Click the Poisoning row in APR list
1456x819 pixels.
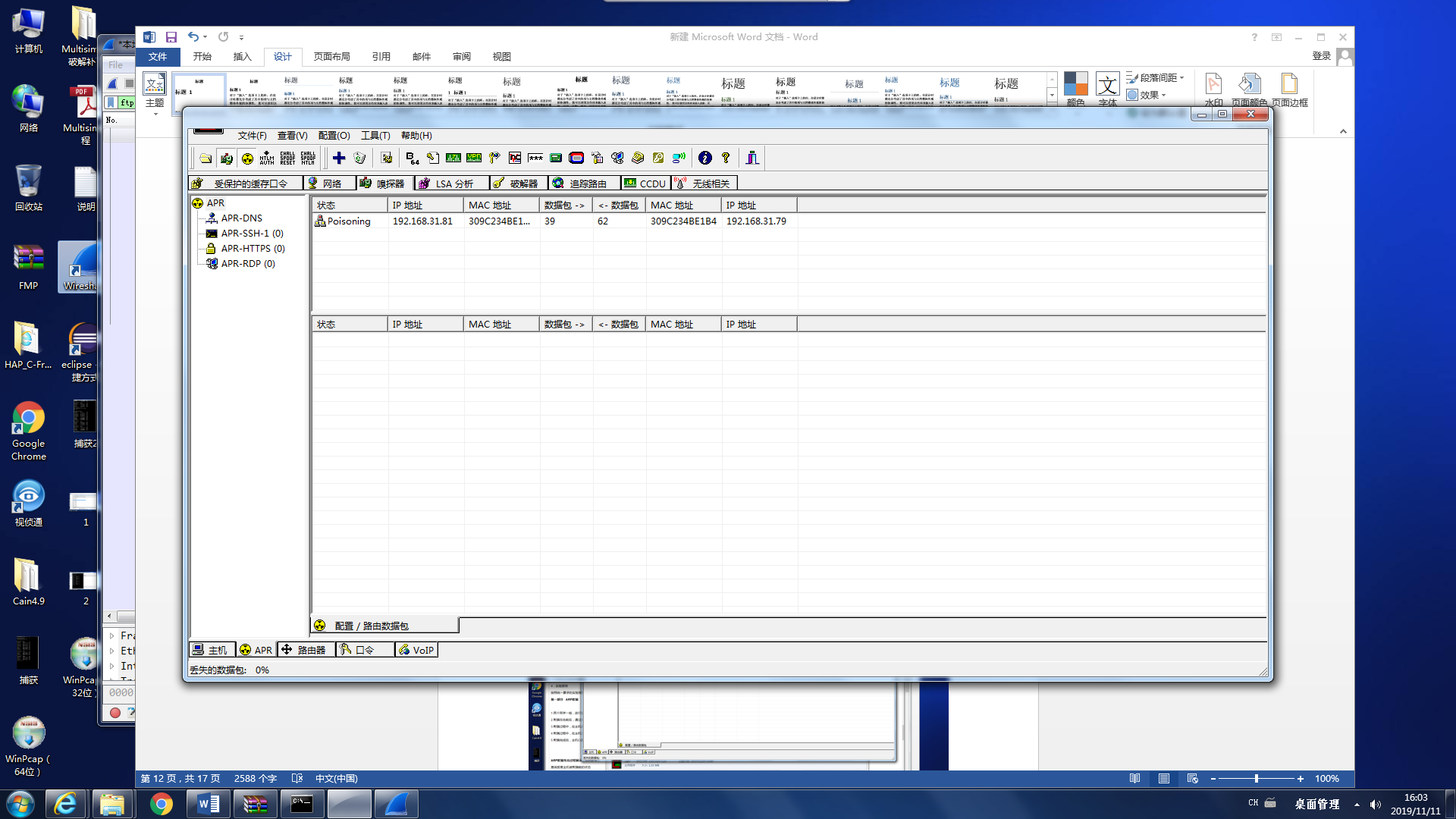coord(349,221)
